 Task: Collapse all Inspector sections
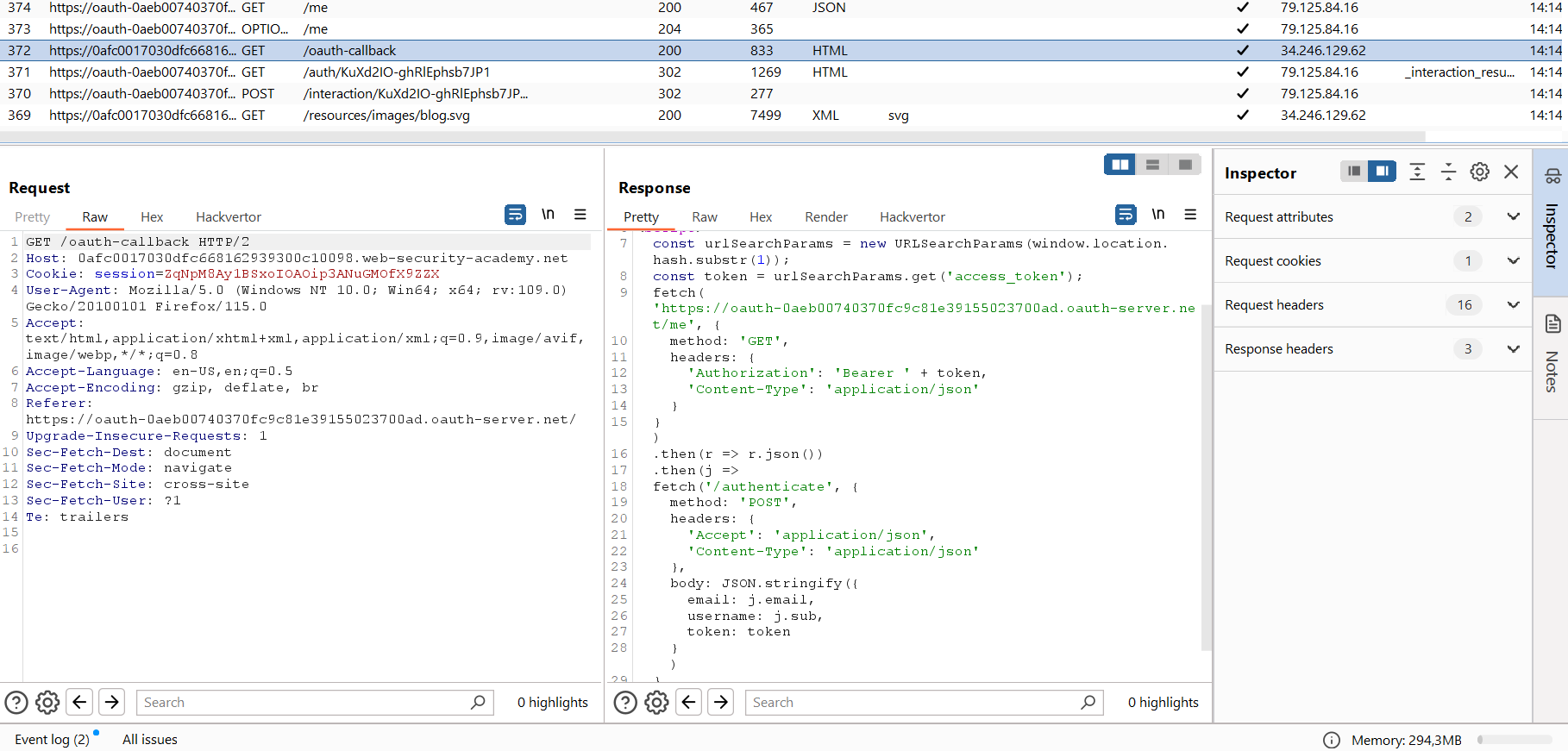[1448, 172]
